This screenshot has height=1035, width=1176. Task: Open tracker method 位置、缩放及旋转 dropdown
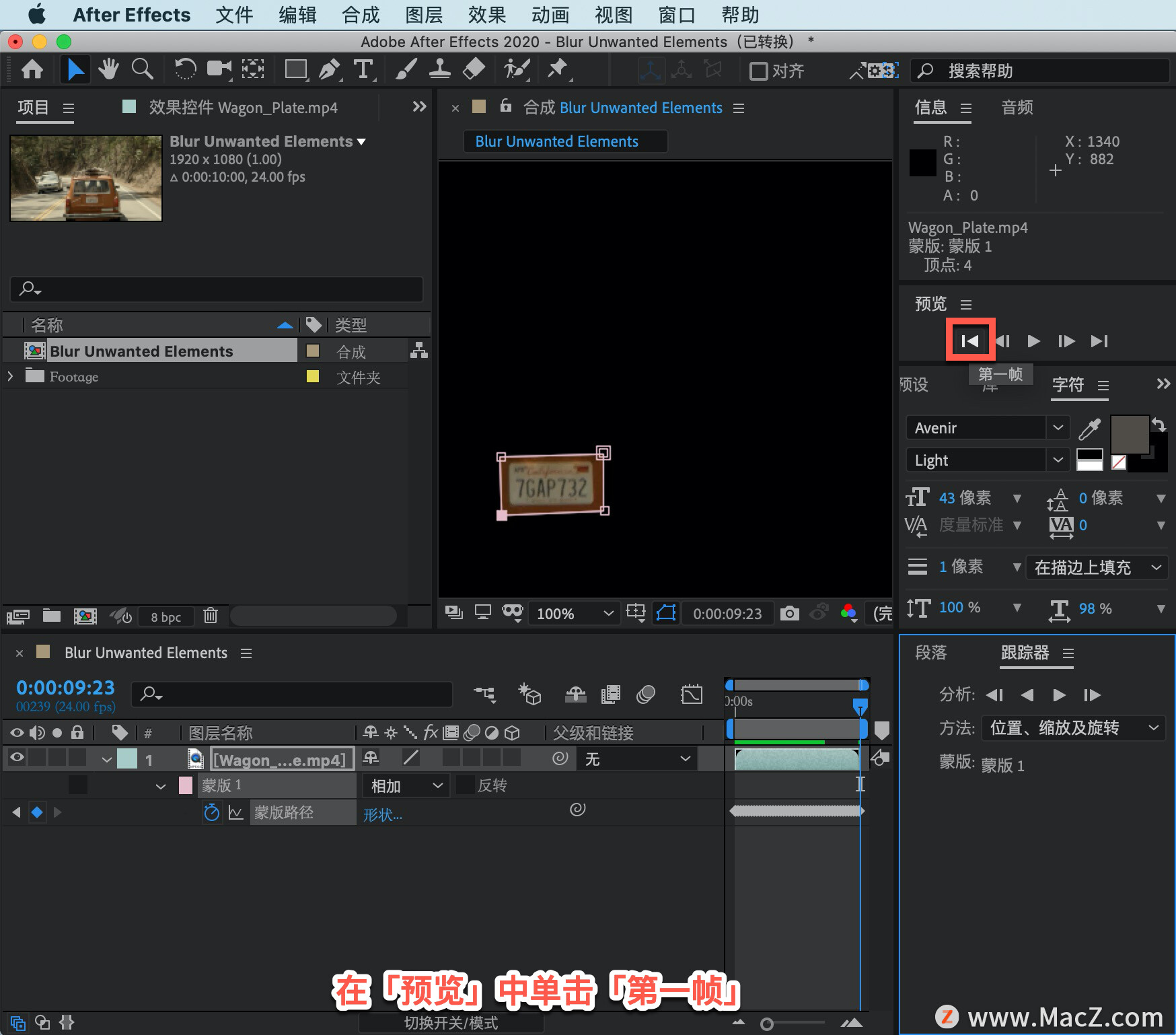(x=1074, y=727)
